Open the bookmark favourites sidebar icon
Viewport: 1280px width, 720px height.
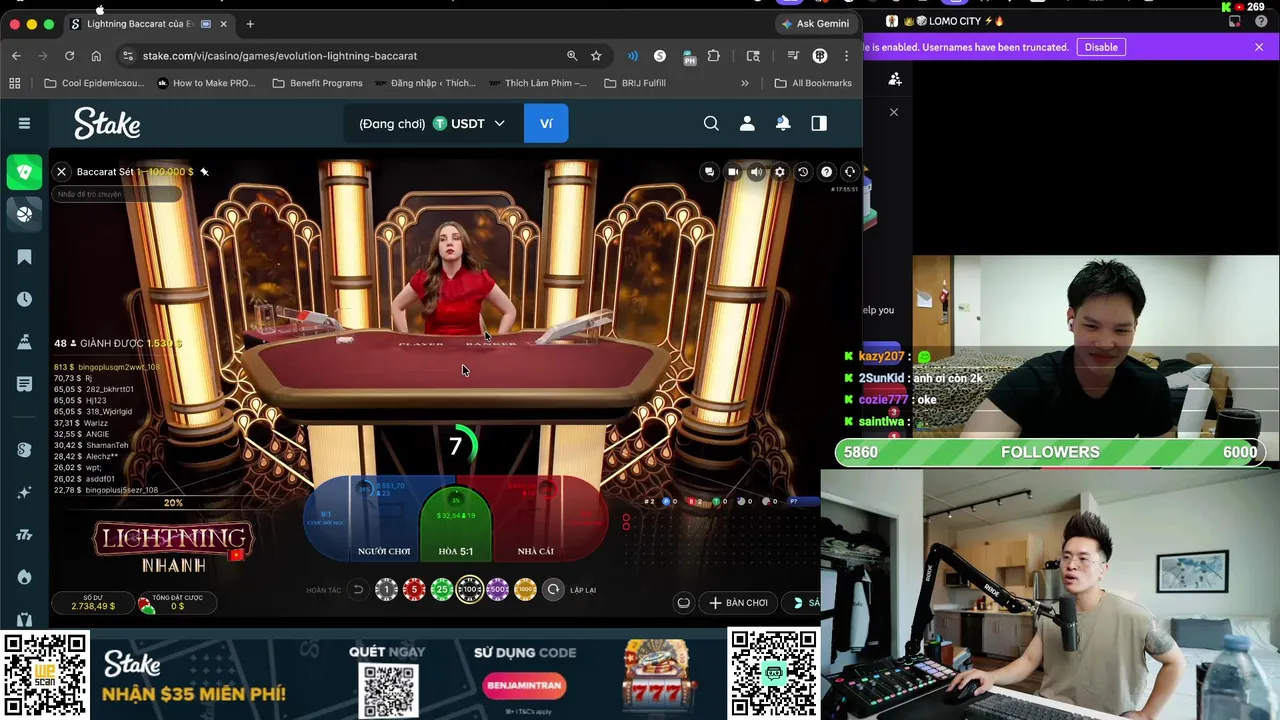tap(24, 257)
